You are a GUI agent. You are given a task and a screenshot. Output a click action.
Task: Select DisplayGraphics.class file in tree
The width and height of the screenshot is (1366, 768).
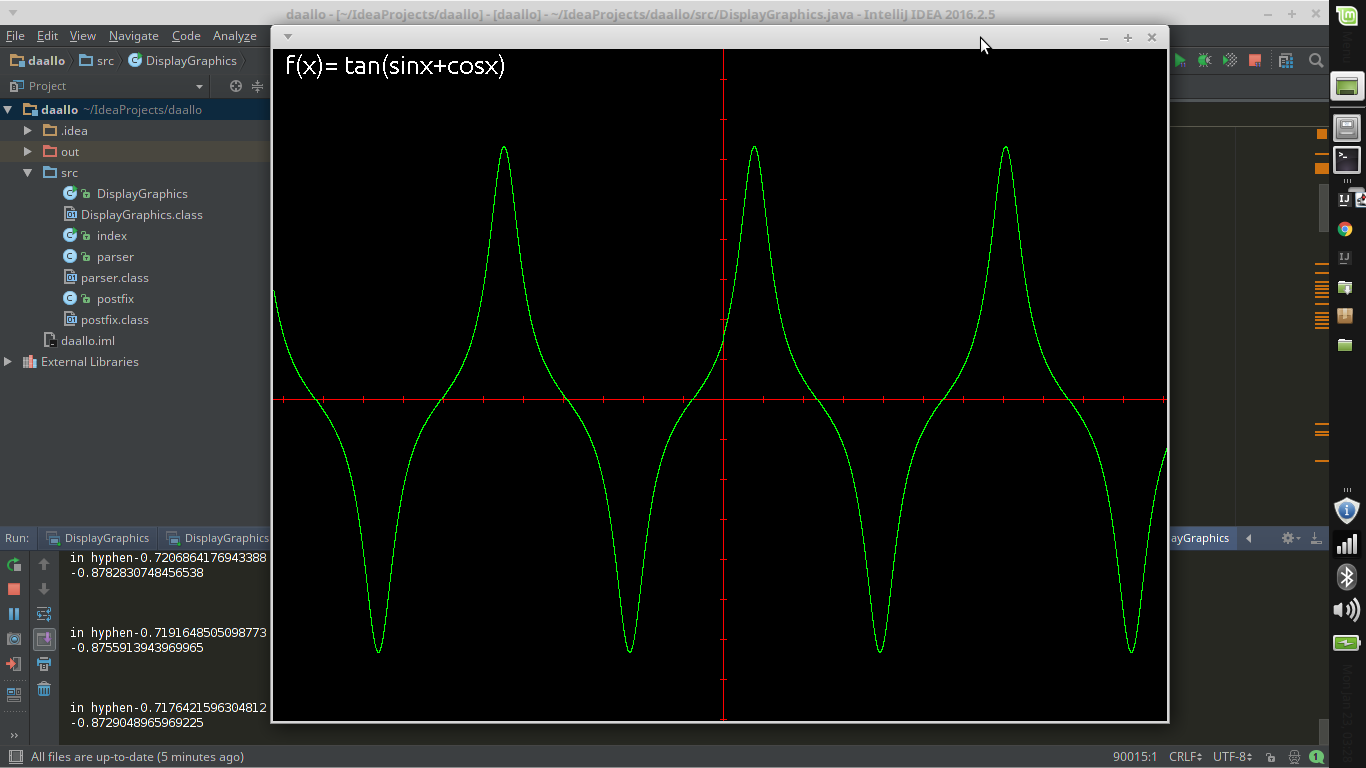point(141,215)
